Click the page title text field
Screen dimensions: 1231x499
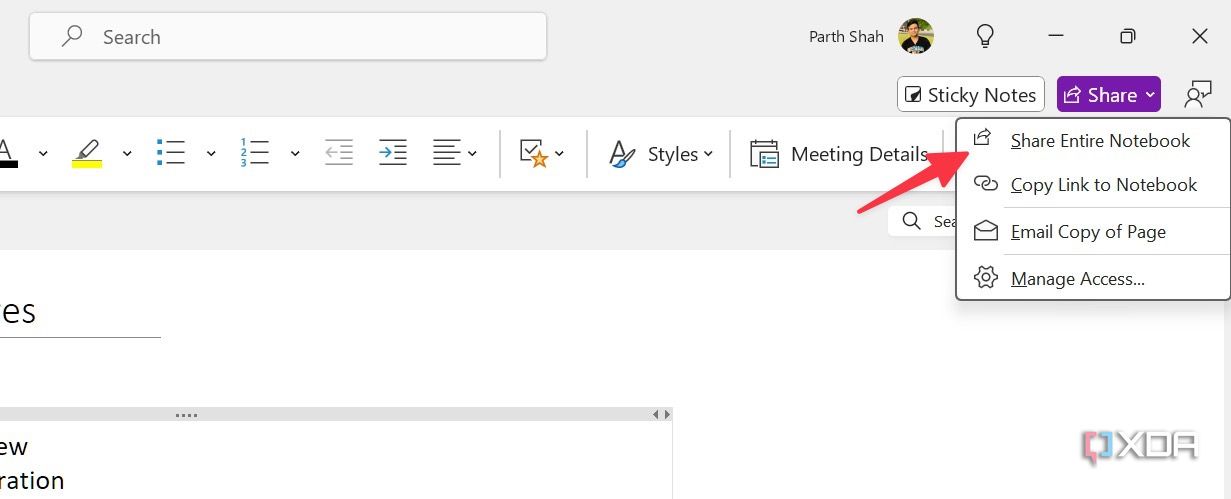[80, 312]
